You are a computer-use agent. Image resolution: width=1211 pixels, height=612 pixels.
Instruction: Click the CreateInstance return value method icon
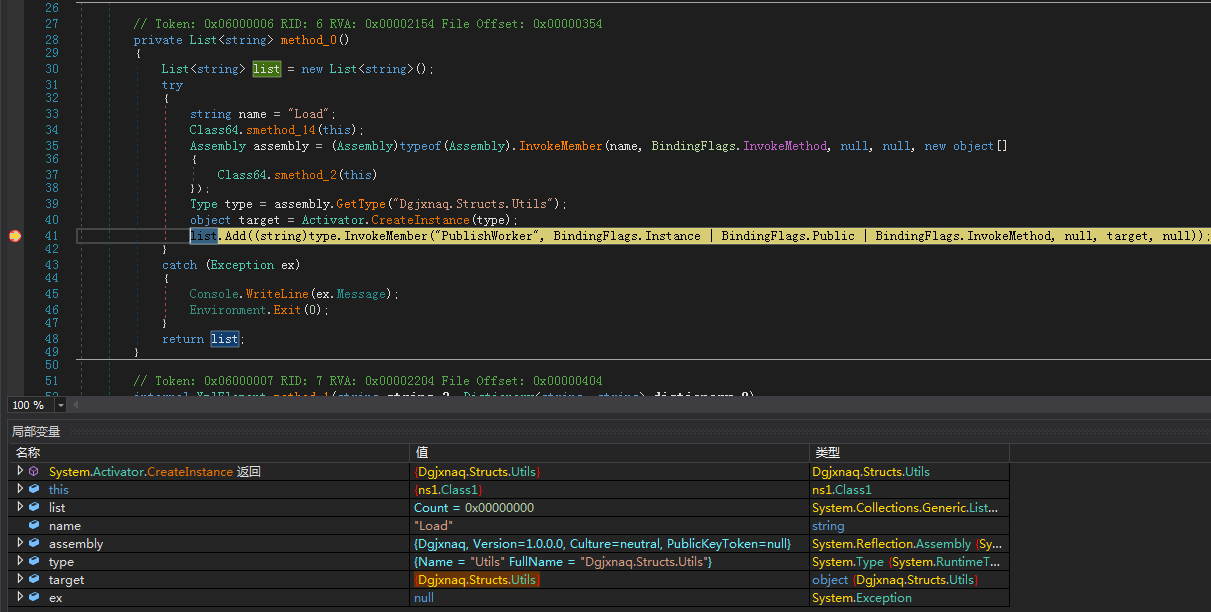coord(34,471)
